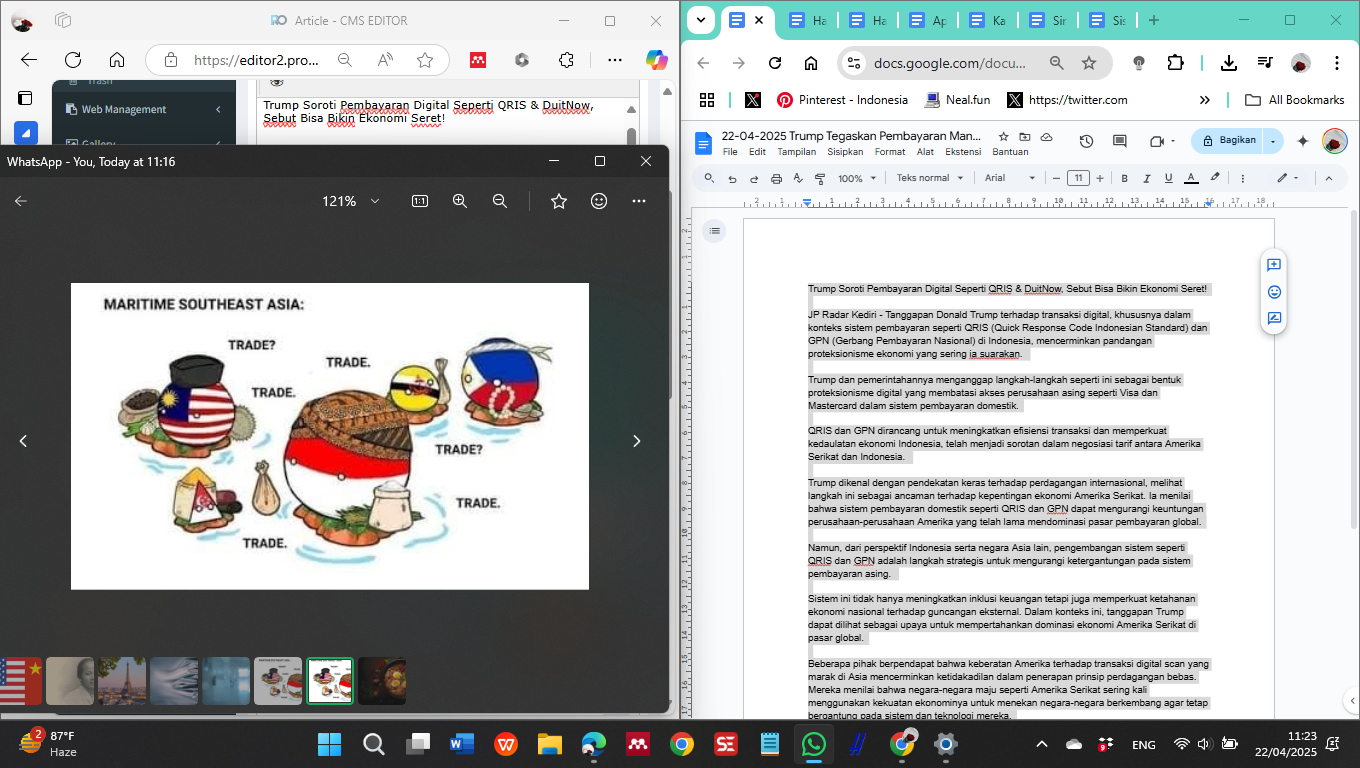Open Copilot in Edge toolbar
Screen dimensions: 1360x768
pos(656,60)
